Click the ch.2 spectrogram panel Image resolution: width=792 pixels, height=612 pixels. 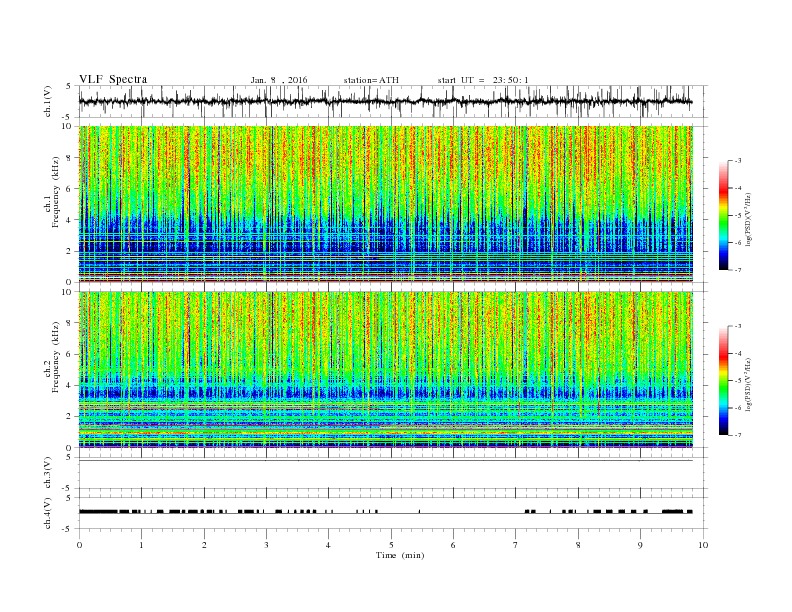pyautogui.click(x=386, y=370)
